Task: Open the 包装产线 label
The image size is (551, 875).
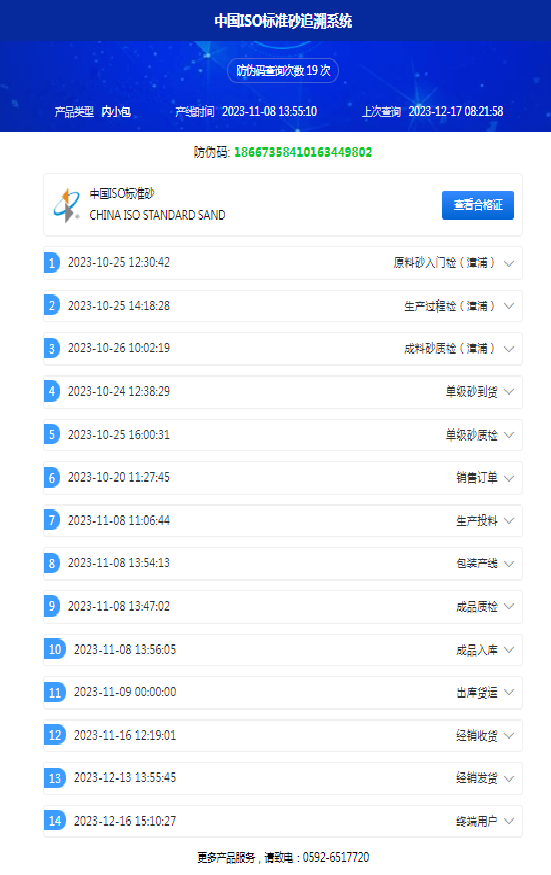Action: (x=477, y=564)
